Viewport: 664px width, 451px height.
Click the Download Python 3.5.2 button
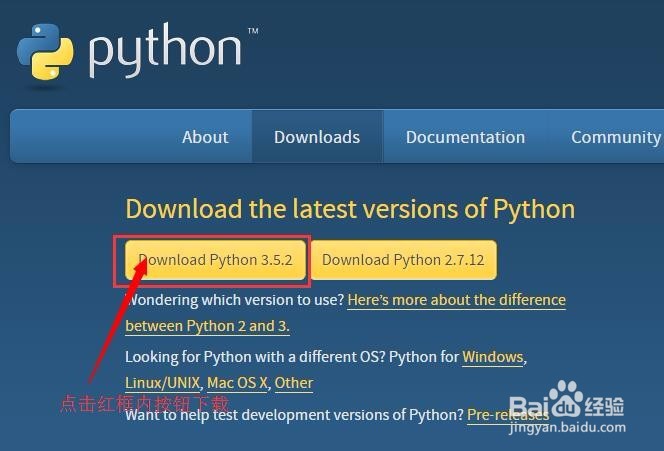216,260
